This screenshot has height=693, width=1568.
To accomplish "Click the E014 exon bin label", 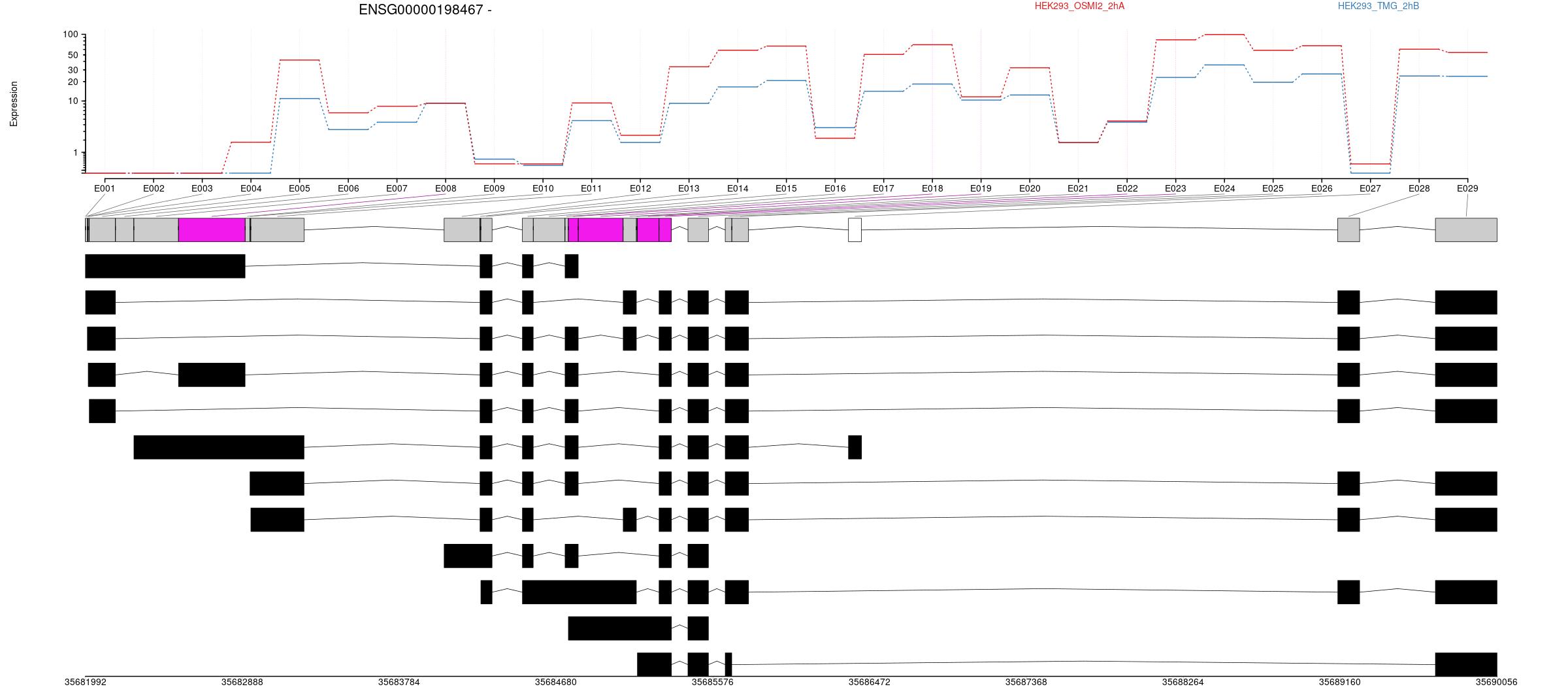I will (x=738, y=188).
